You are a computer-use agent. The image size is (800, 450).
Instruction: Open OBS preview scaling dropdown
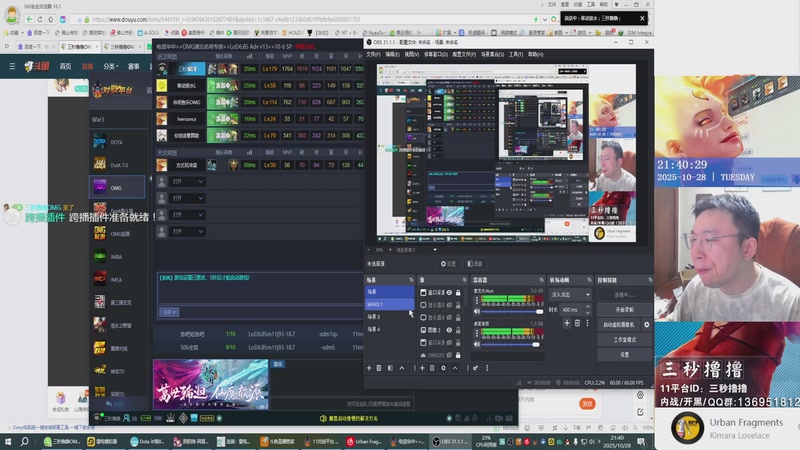(x=435, y=250)
